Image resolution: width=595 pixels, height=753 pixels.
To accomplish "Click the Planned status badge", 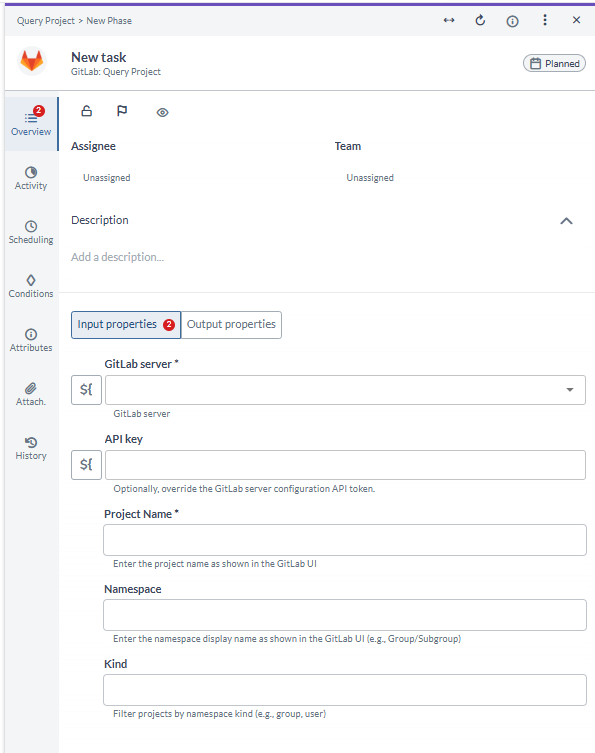I will [554, 63].
